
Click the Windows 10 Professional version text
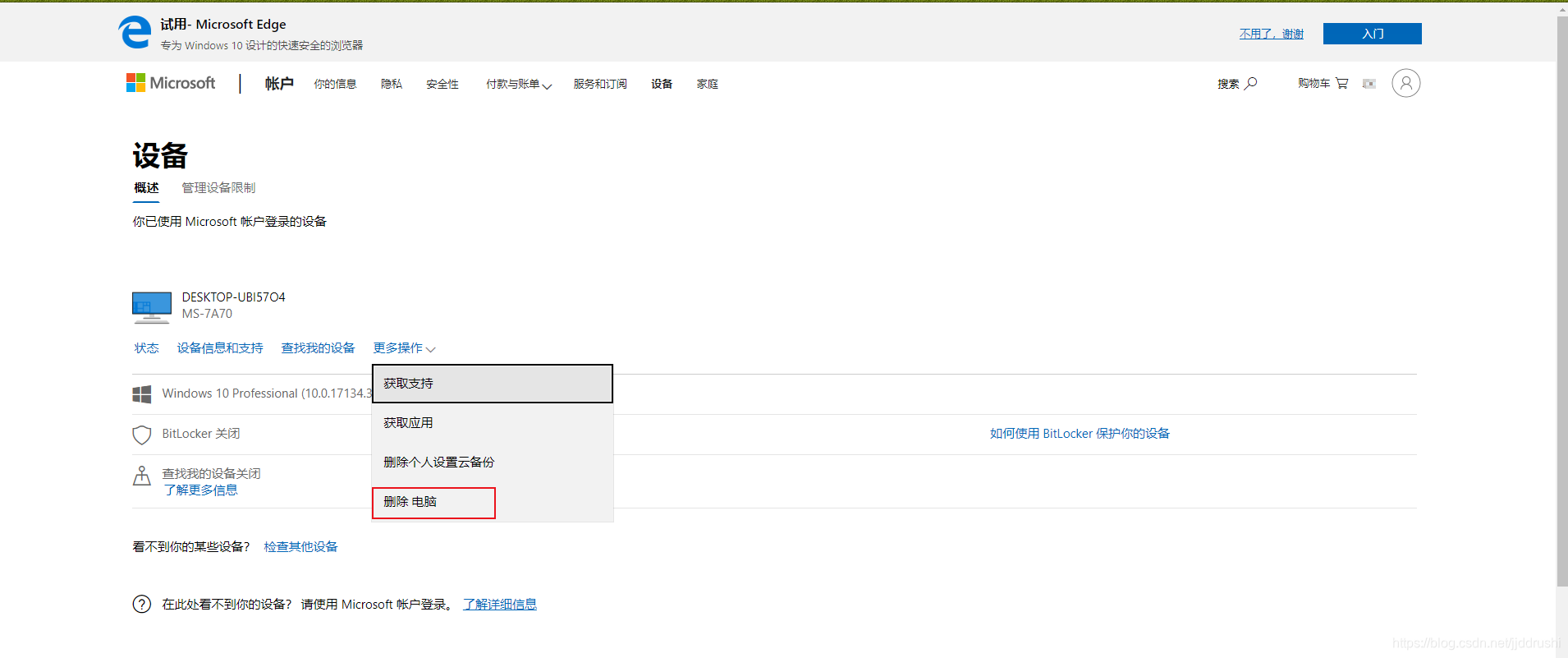click(x=267, y=393)
